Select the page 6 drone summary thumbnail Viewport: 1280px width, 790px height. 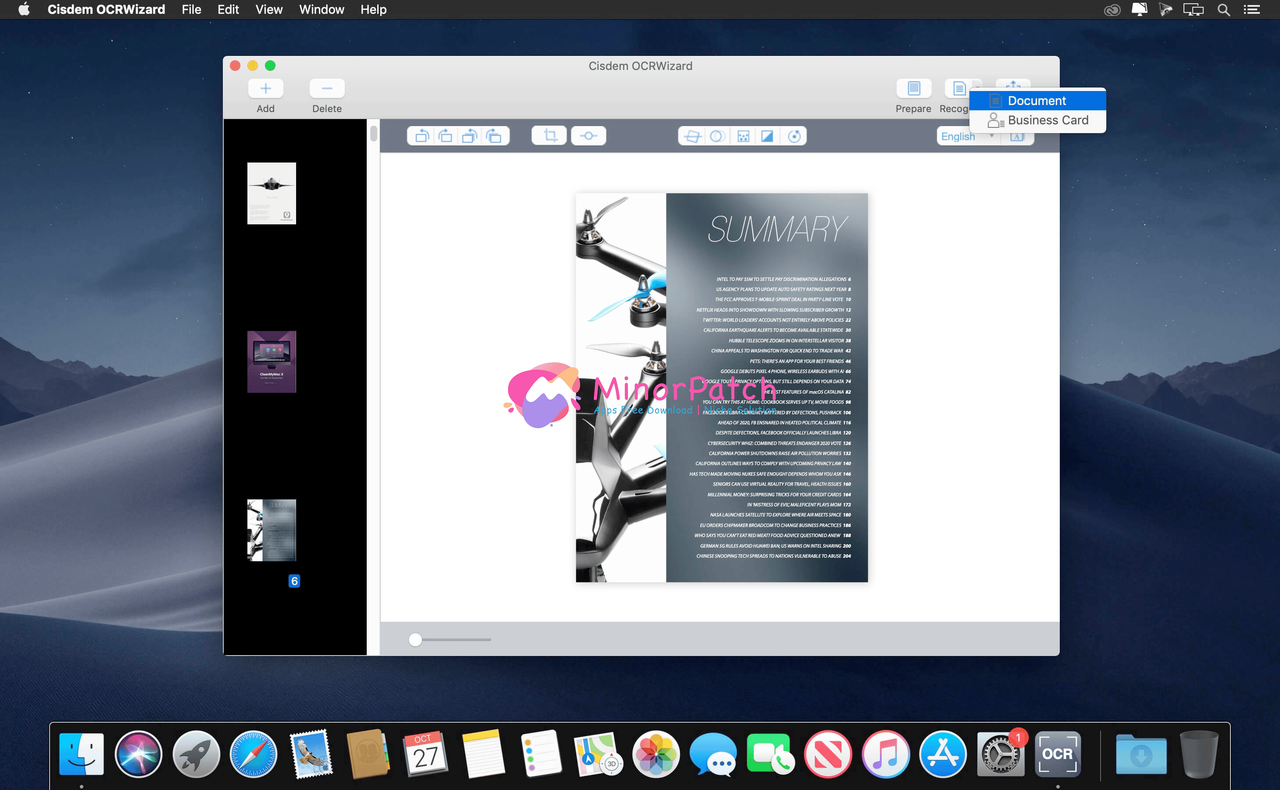click(x=272, y=530)
